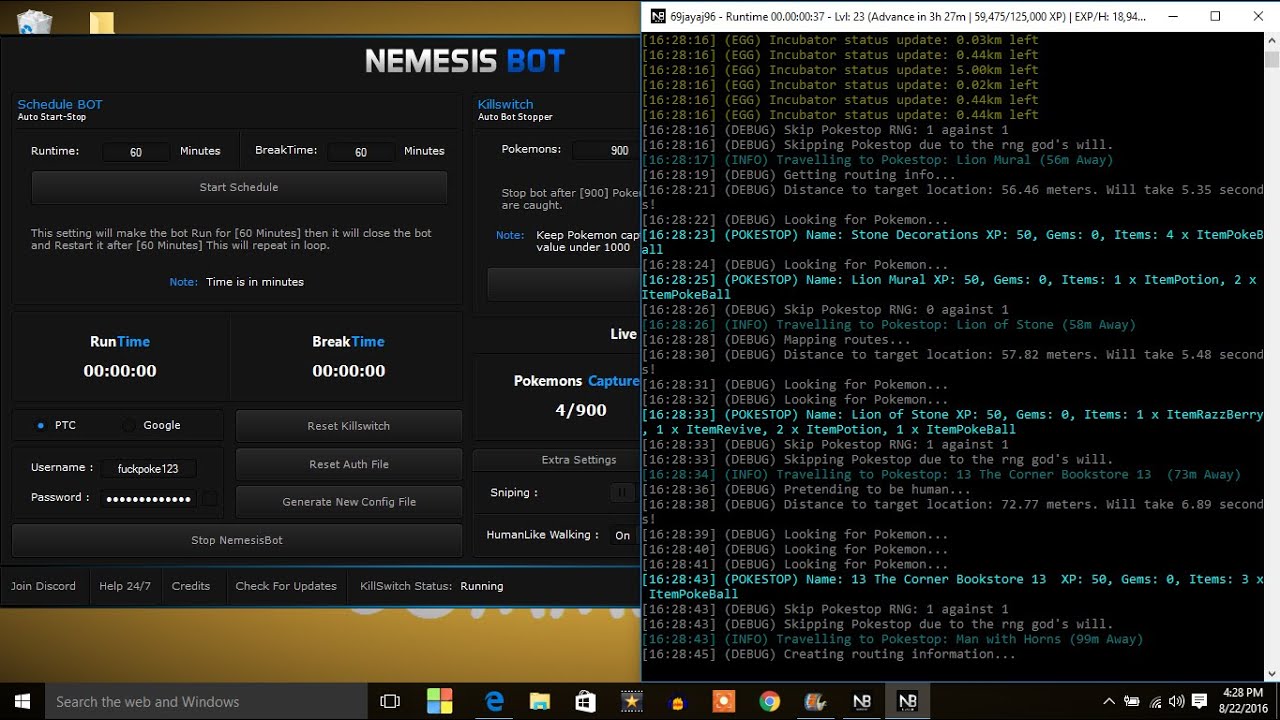
Task: Click the Schedule BOT heading
Action: [x=60, y=104]
